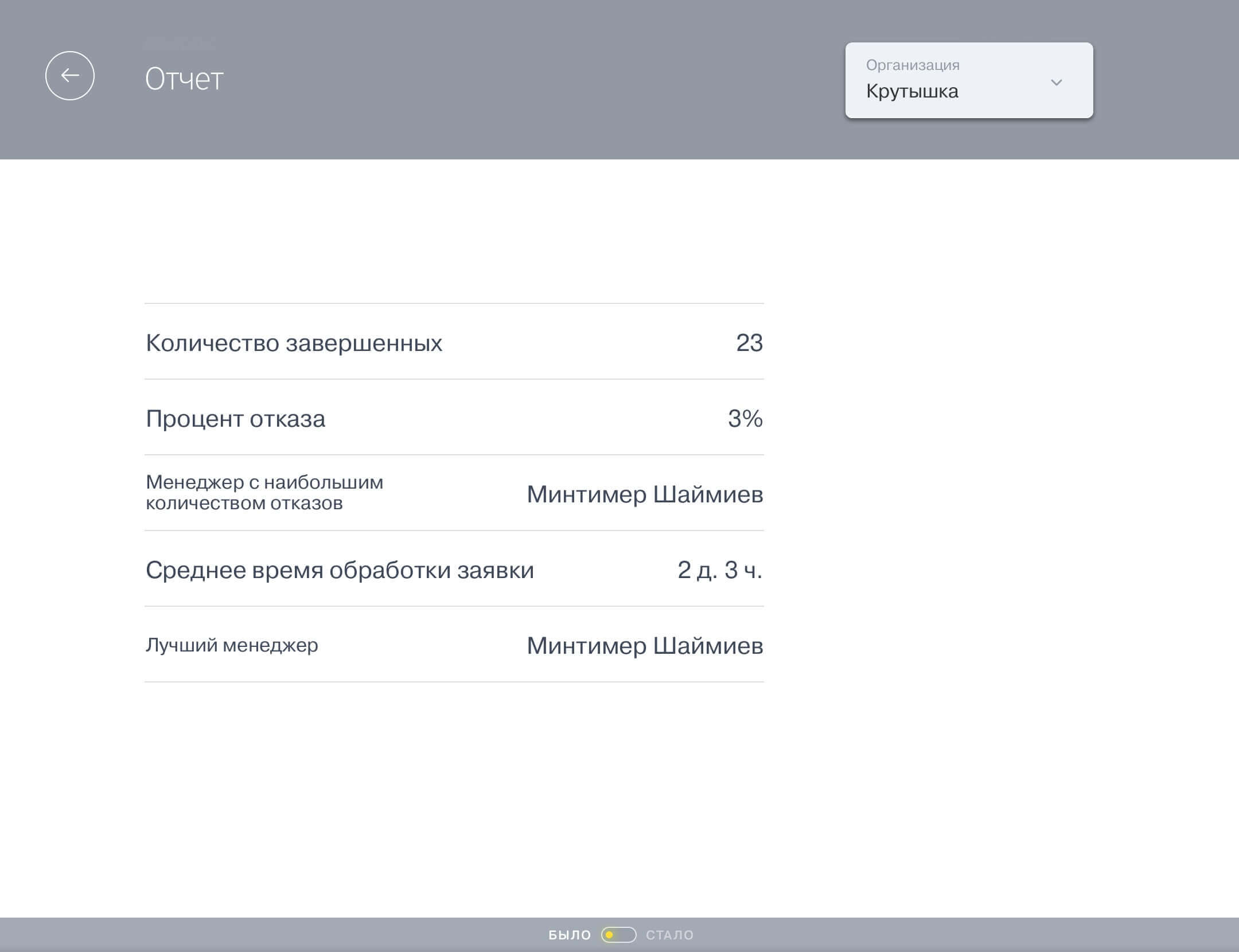Click the 2 д. 3 ч. value
This screenshot has width=1239, height=952.
pos(719,570)
